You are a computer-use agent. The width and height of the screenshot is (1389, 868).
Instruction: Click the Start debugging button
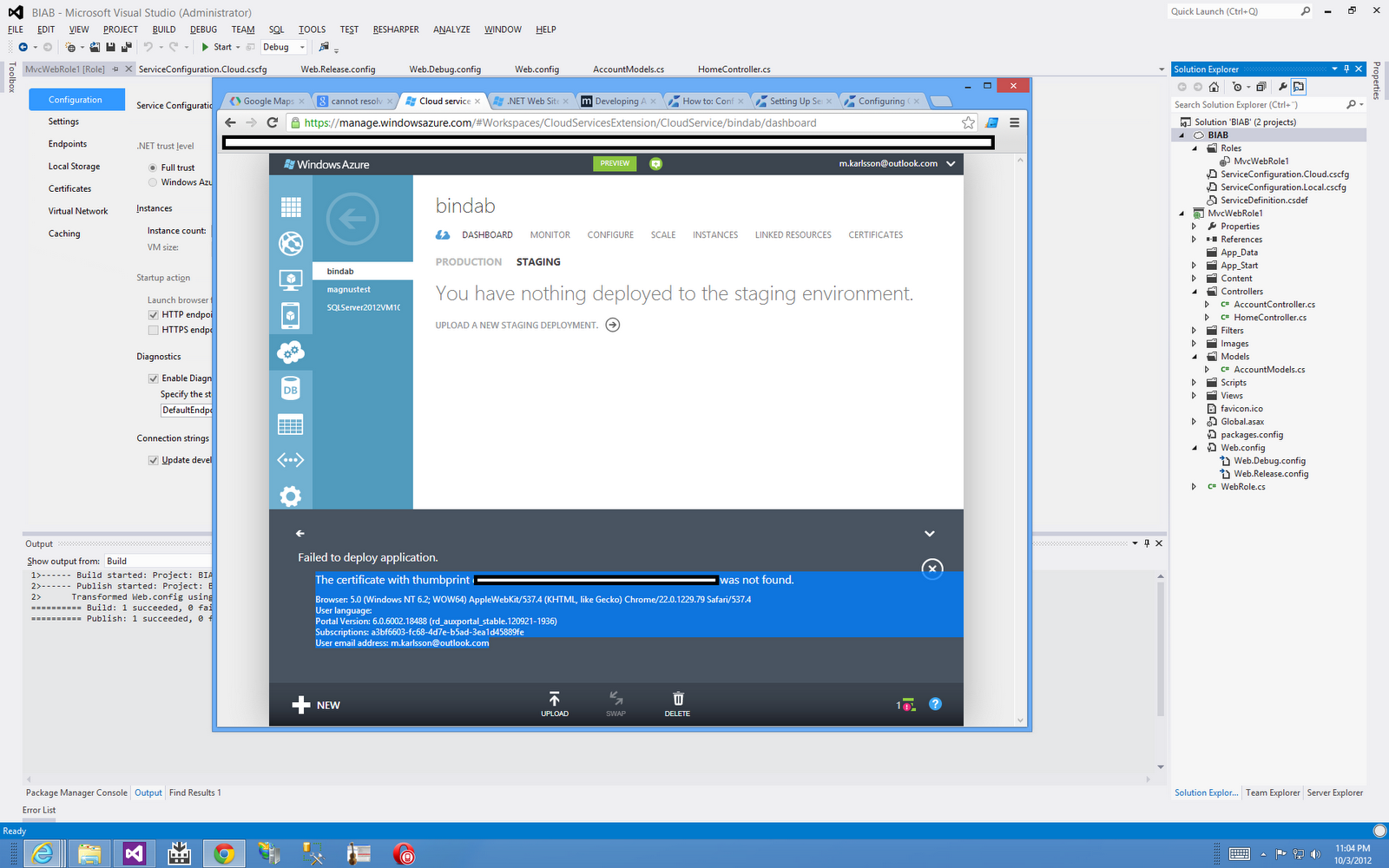[217, 47]
